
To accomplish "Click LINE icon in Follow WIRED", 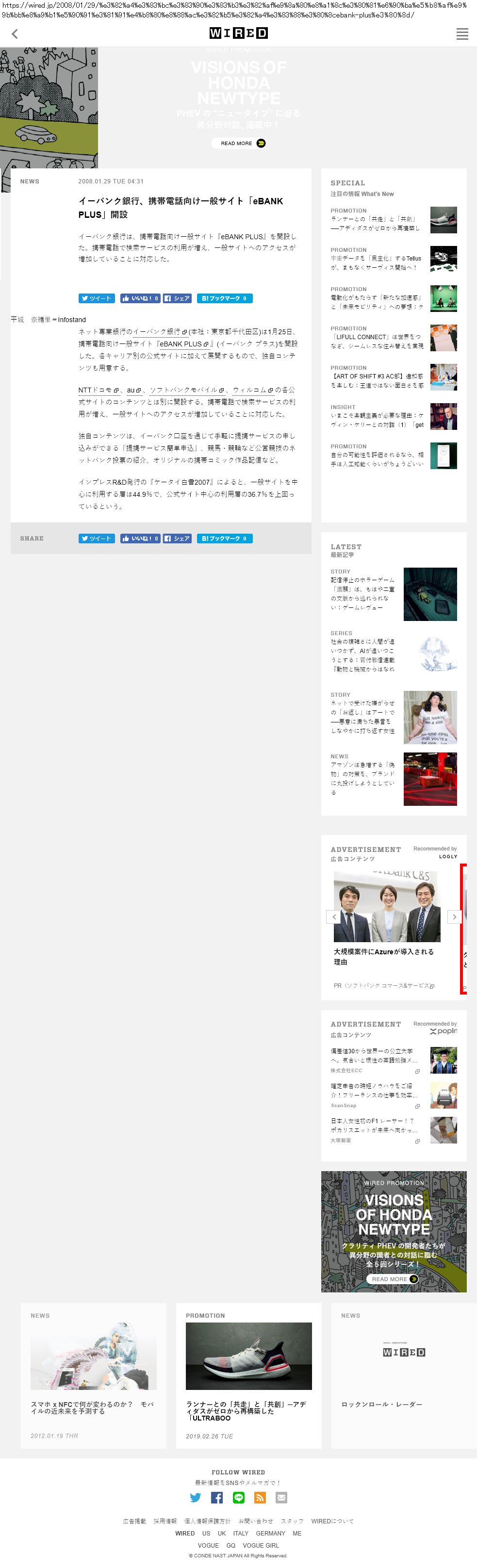I will 239,1497.
